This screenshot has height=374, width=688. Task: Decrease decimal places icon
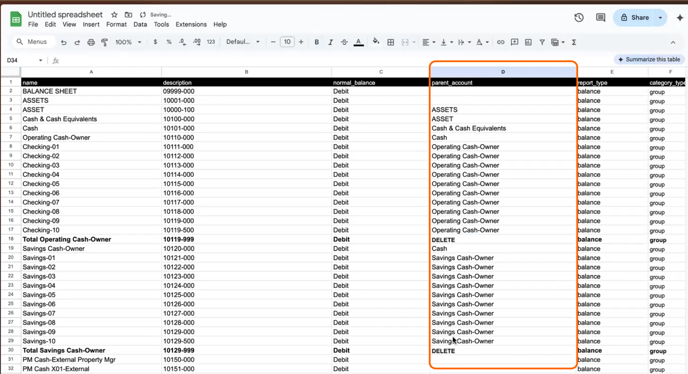tap(183, 42)
